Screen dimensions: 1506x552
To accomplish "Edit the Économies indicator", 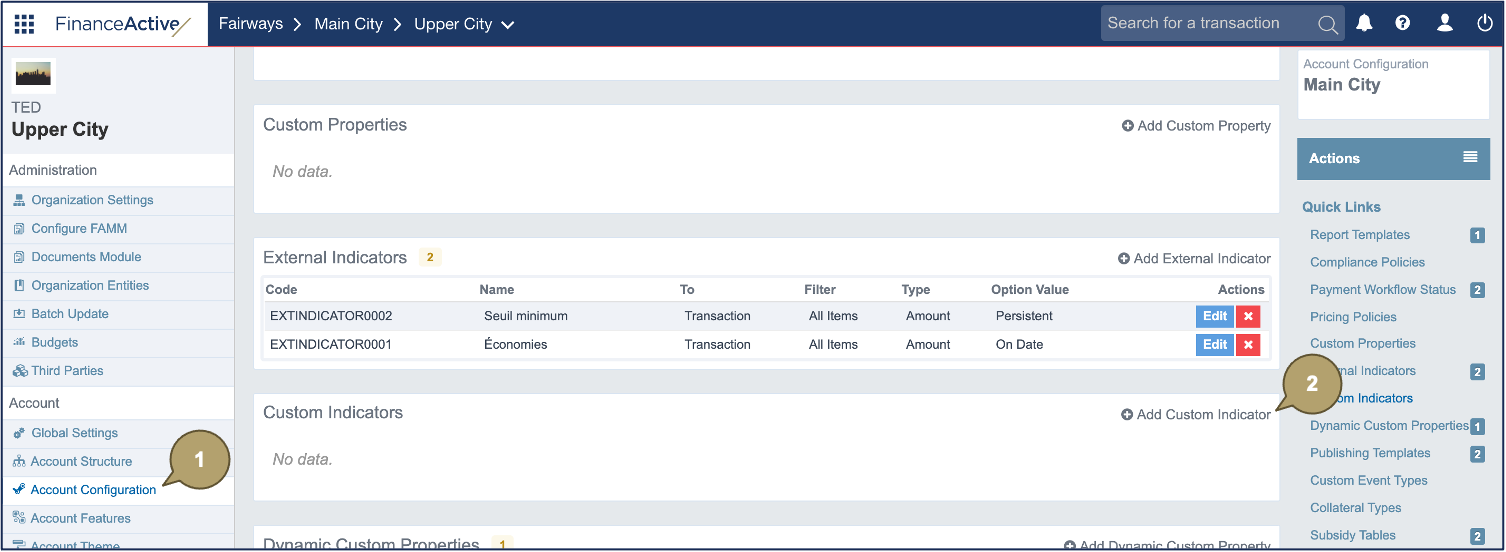I will click(1214, 345).
